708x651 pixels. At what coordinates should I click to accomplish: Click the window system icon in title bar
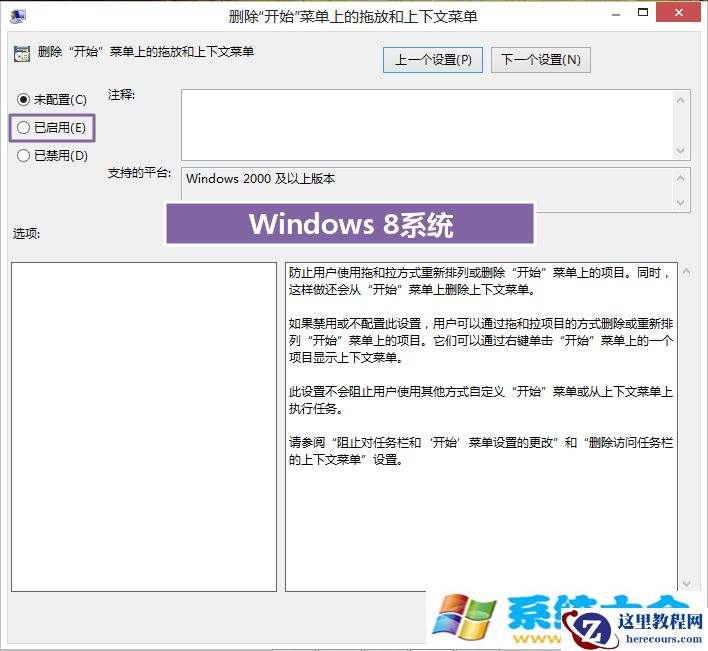(18, 16)
